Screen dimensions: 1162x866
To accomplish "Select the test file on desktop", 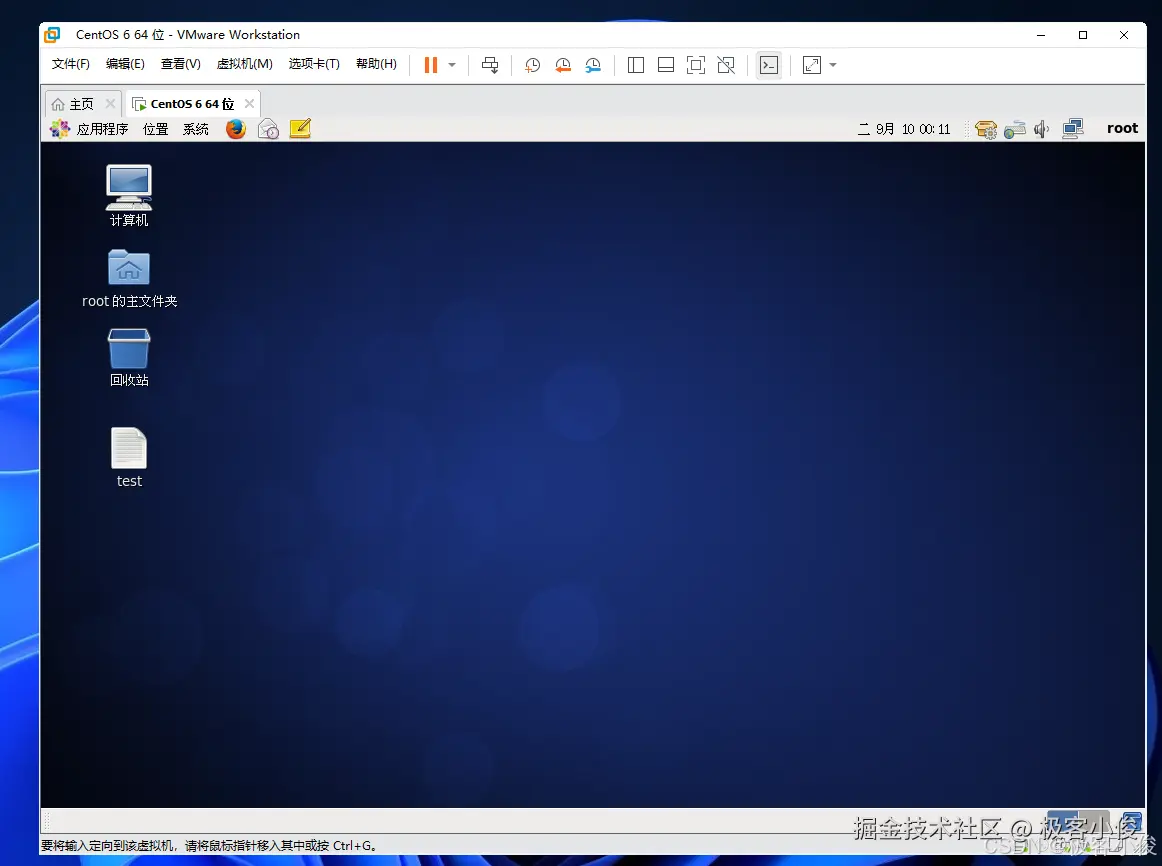I will [129, 458].
